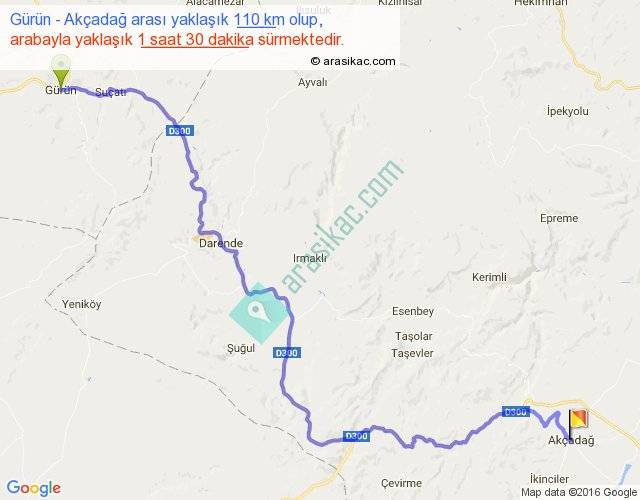Click the Map data 2016 Google attribution

click(579, 493)
